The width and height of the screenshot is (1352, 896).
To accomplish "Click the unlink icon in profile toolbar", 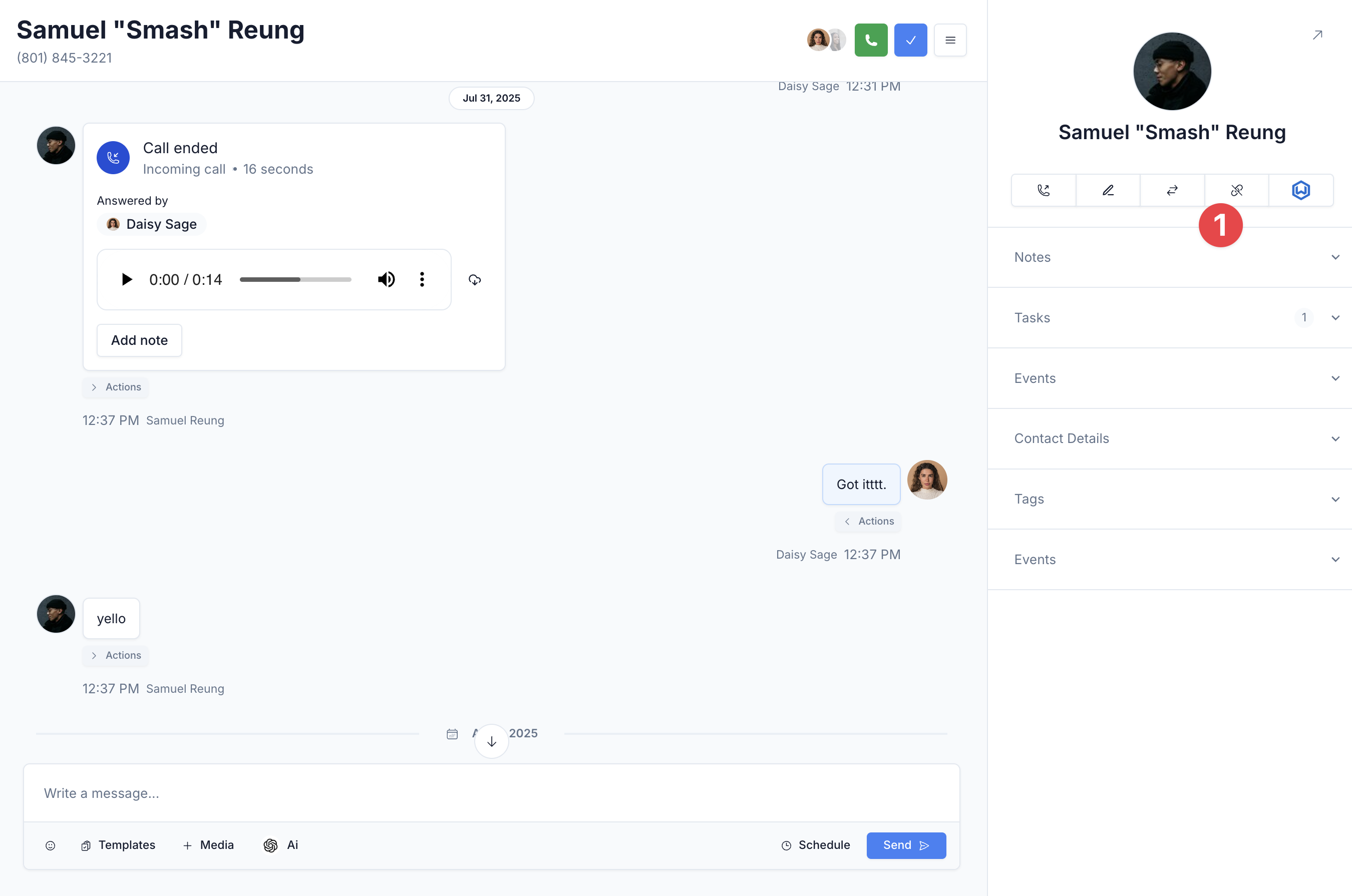I will (1236, 190).
